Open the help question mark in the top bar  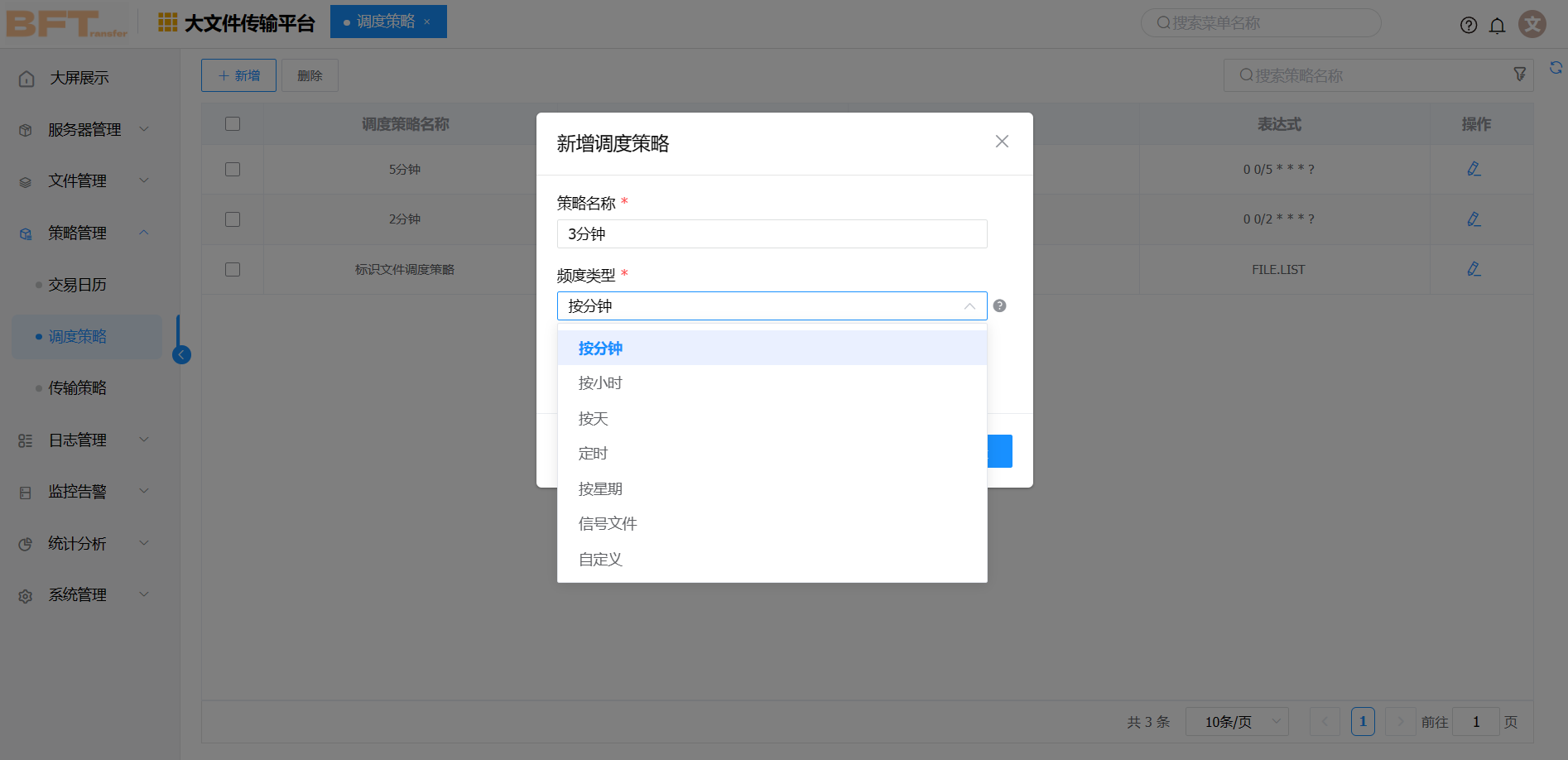pos(1469,25)
